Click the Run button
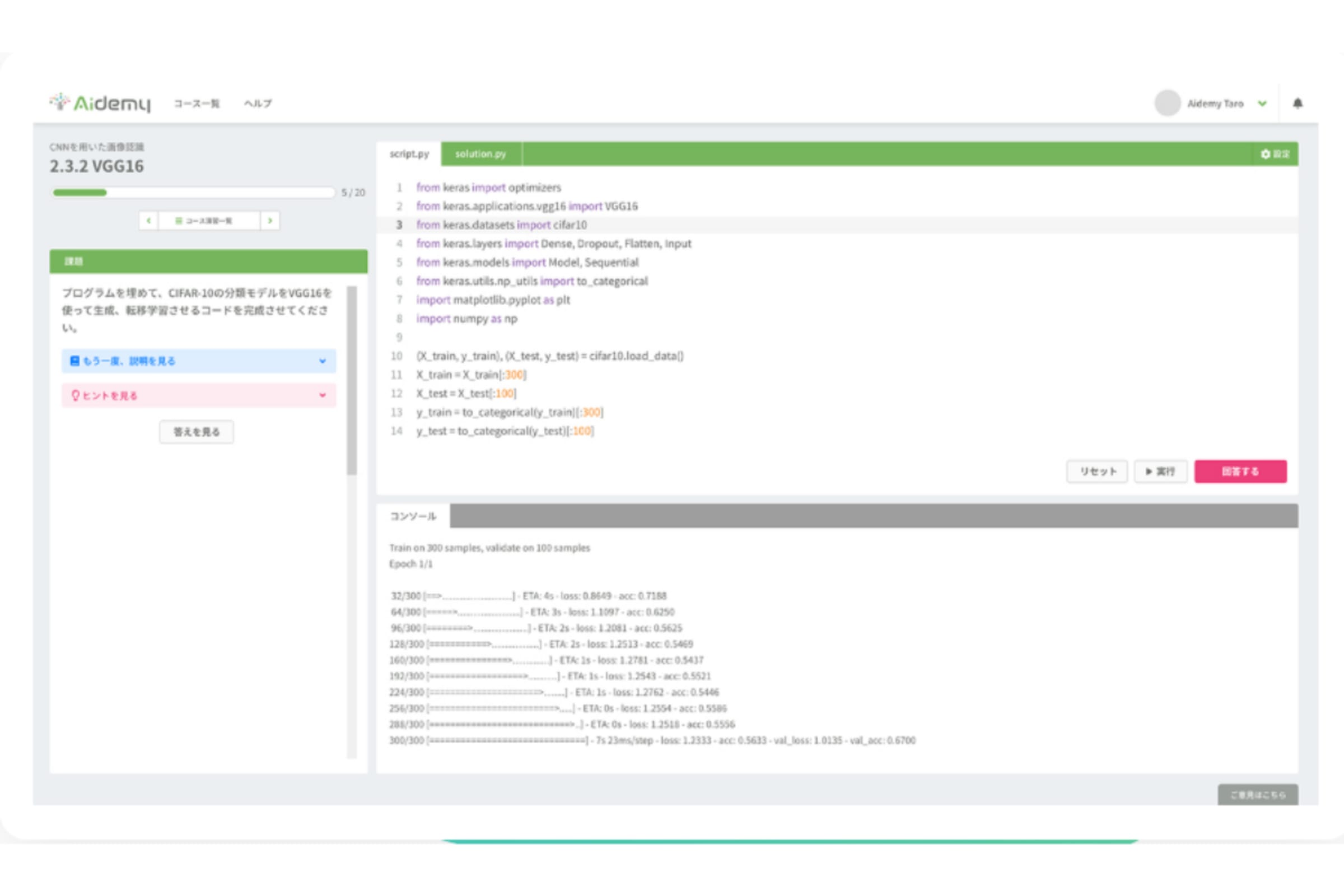The image size is (1344, 896). click(1160, 472)
